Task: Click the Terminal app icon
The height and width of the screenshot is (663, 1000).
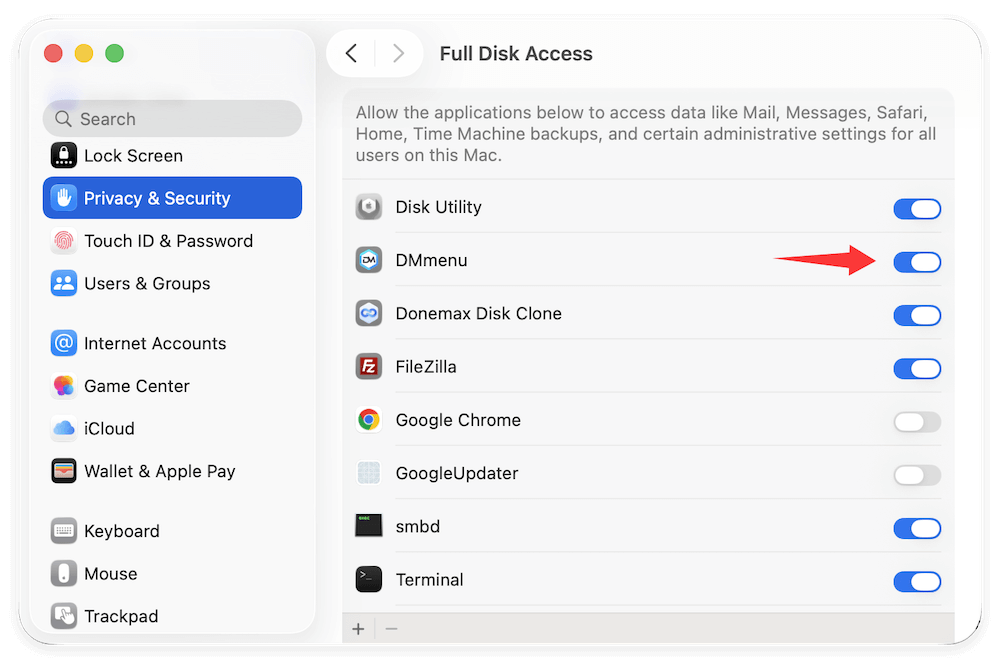Action: pos(368,579)
